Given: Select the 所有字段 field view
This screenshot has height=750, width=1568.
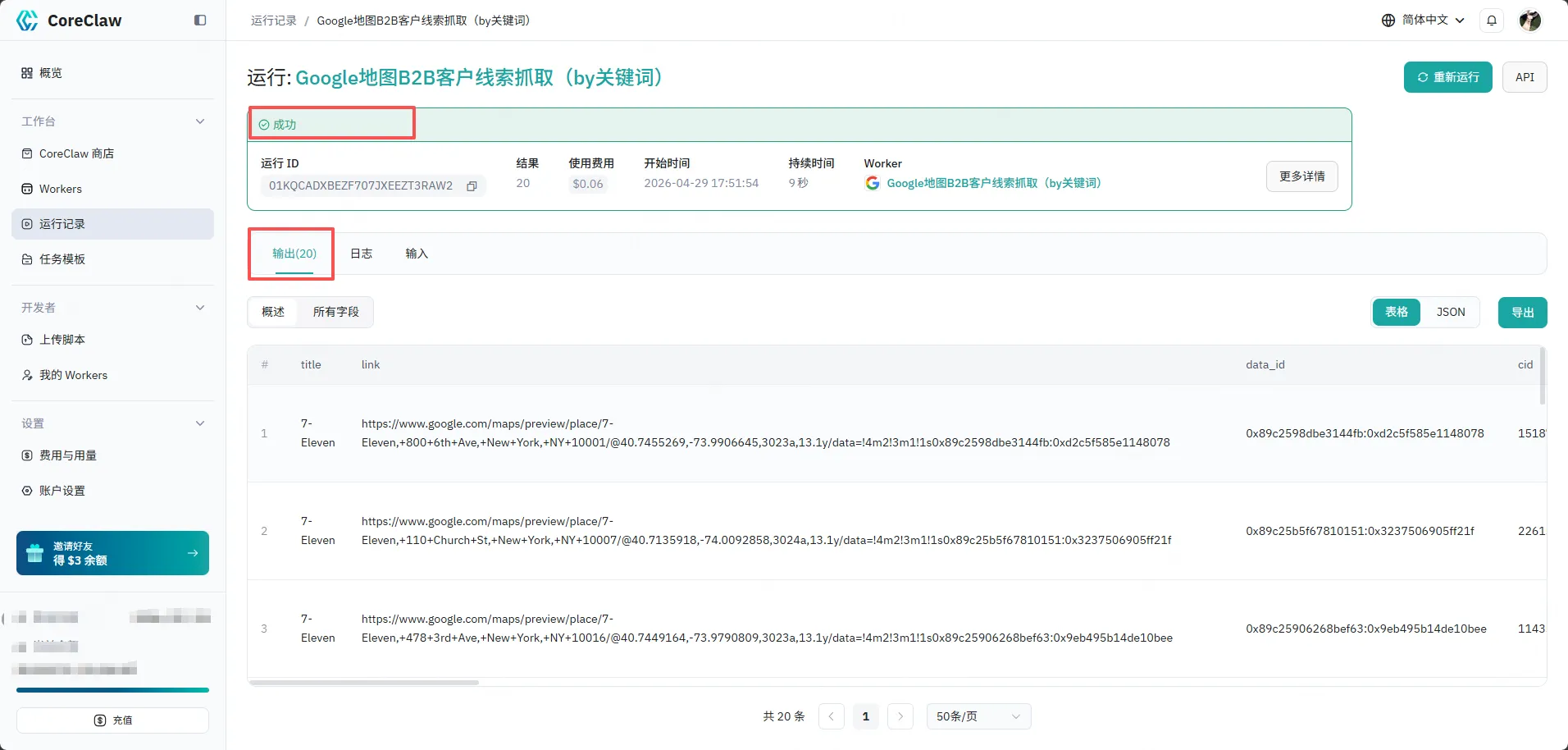Looking at the screenshot, I should pyautogui.click(x=336, y=312).
